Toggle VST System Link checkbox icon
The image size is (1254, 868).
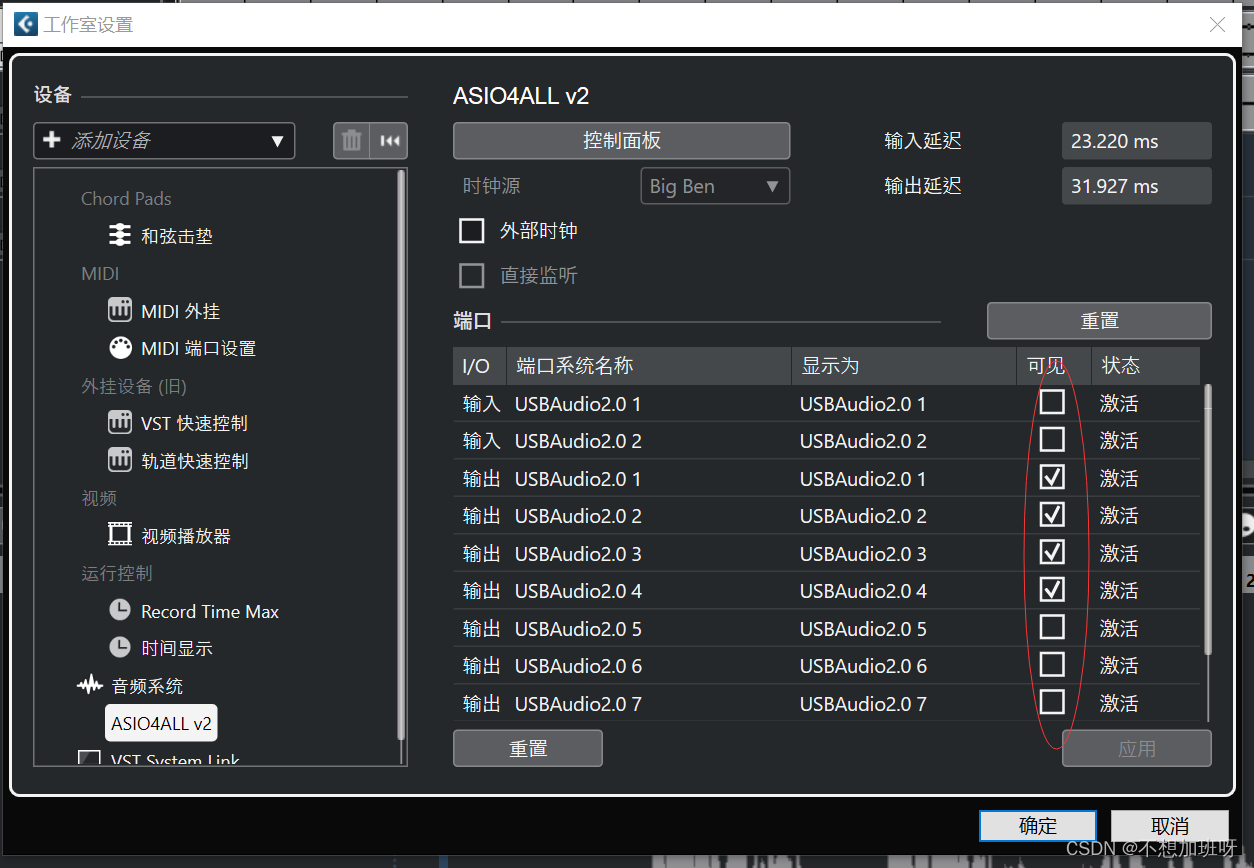90,758
